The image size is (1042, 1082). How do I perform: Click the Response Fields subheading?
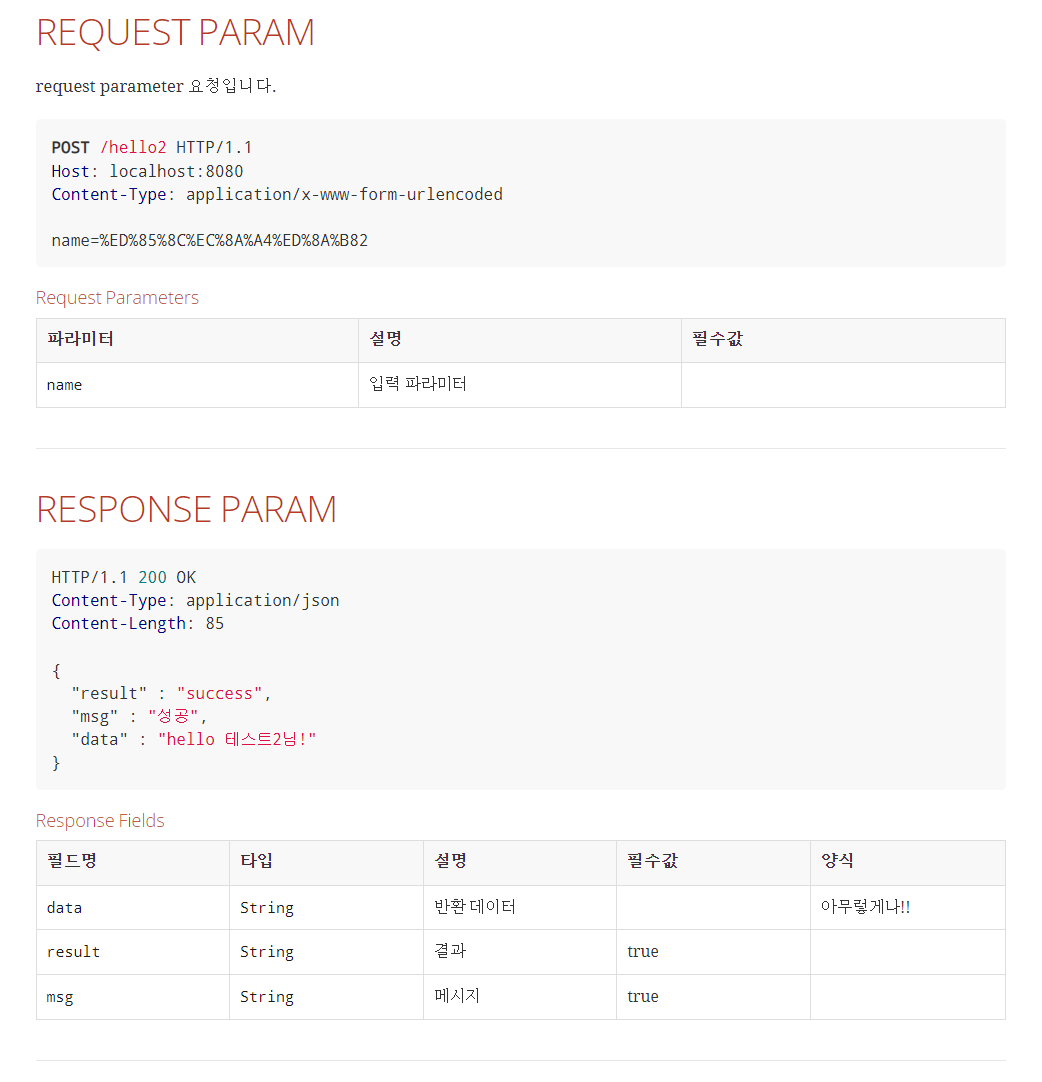coord(100,820)
